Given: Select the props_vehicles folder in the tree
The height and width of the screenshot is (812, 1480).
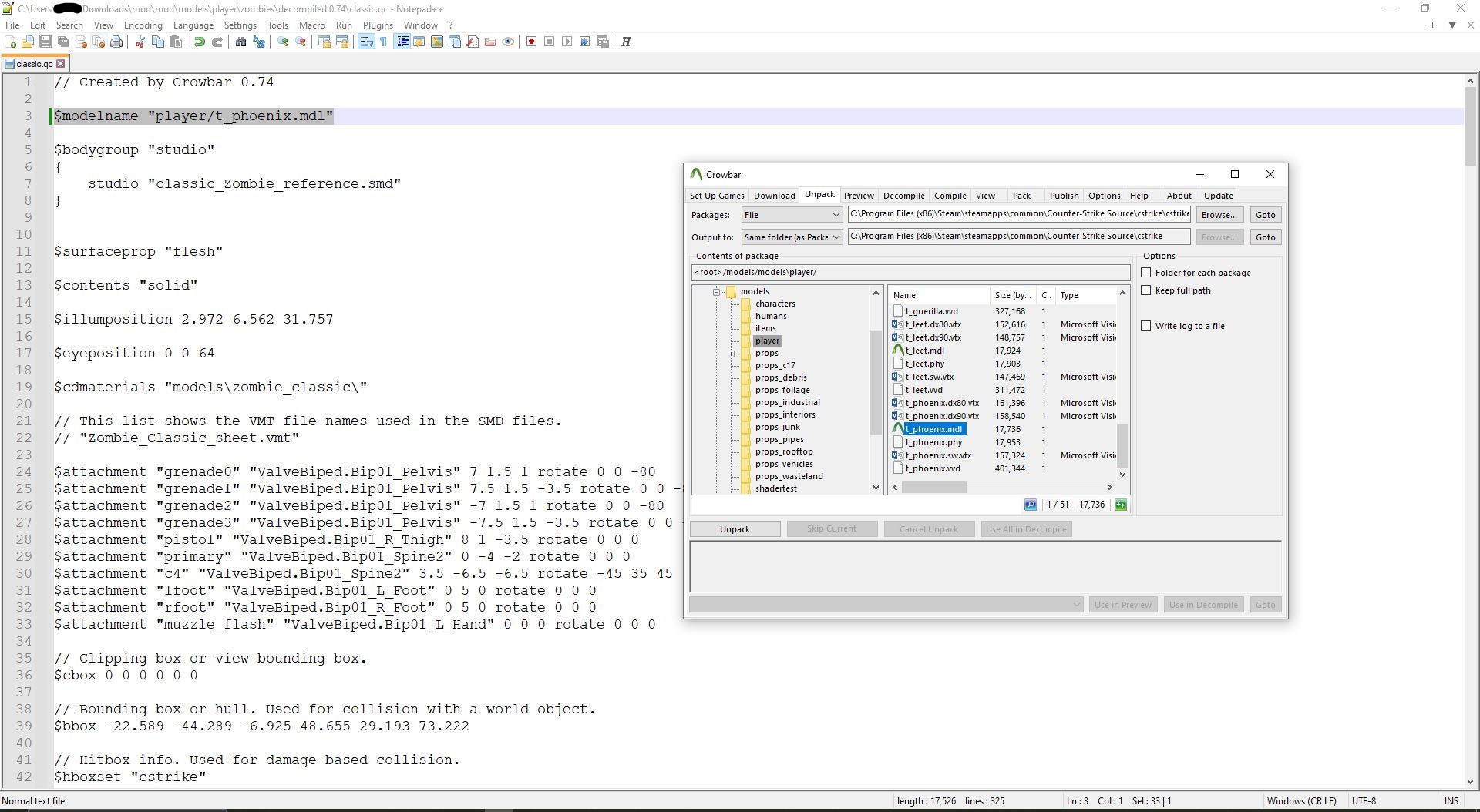Looking at the screenshot, I should [x=784, y=464].
